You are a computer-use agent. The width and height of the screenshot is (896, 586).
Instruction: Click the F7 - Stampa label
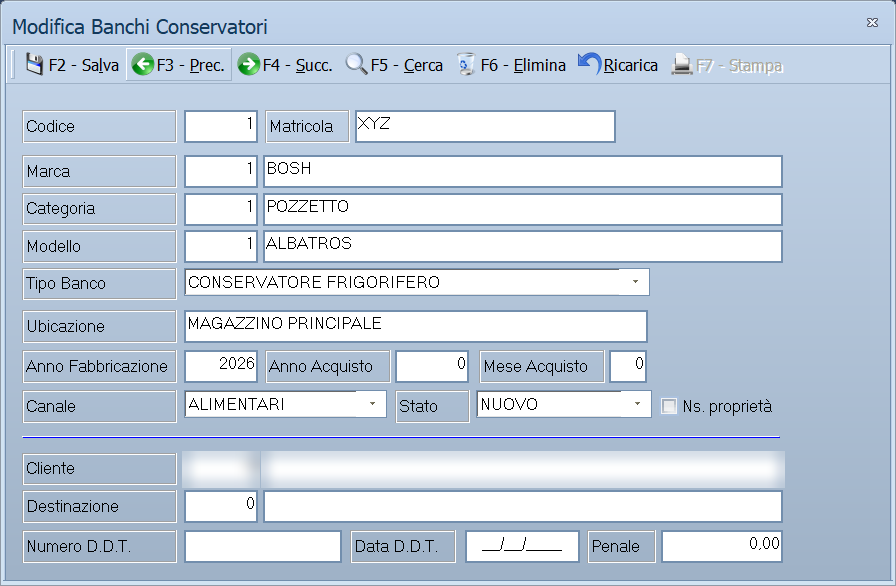pos(739,66)
